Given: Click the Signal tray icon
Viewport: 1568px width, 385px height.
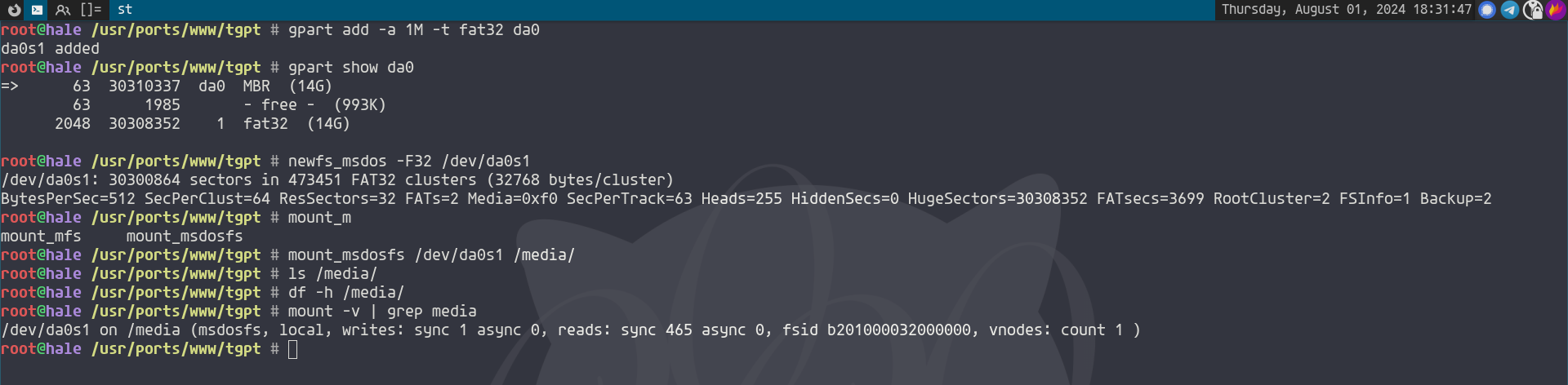Looking at the screenshot, I should pyautogui.click(x=1487, y=10).
